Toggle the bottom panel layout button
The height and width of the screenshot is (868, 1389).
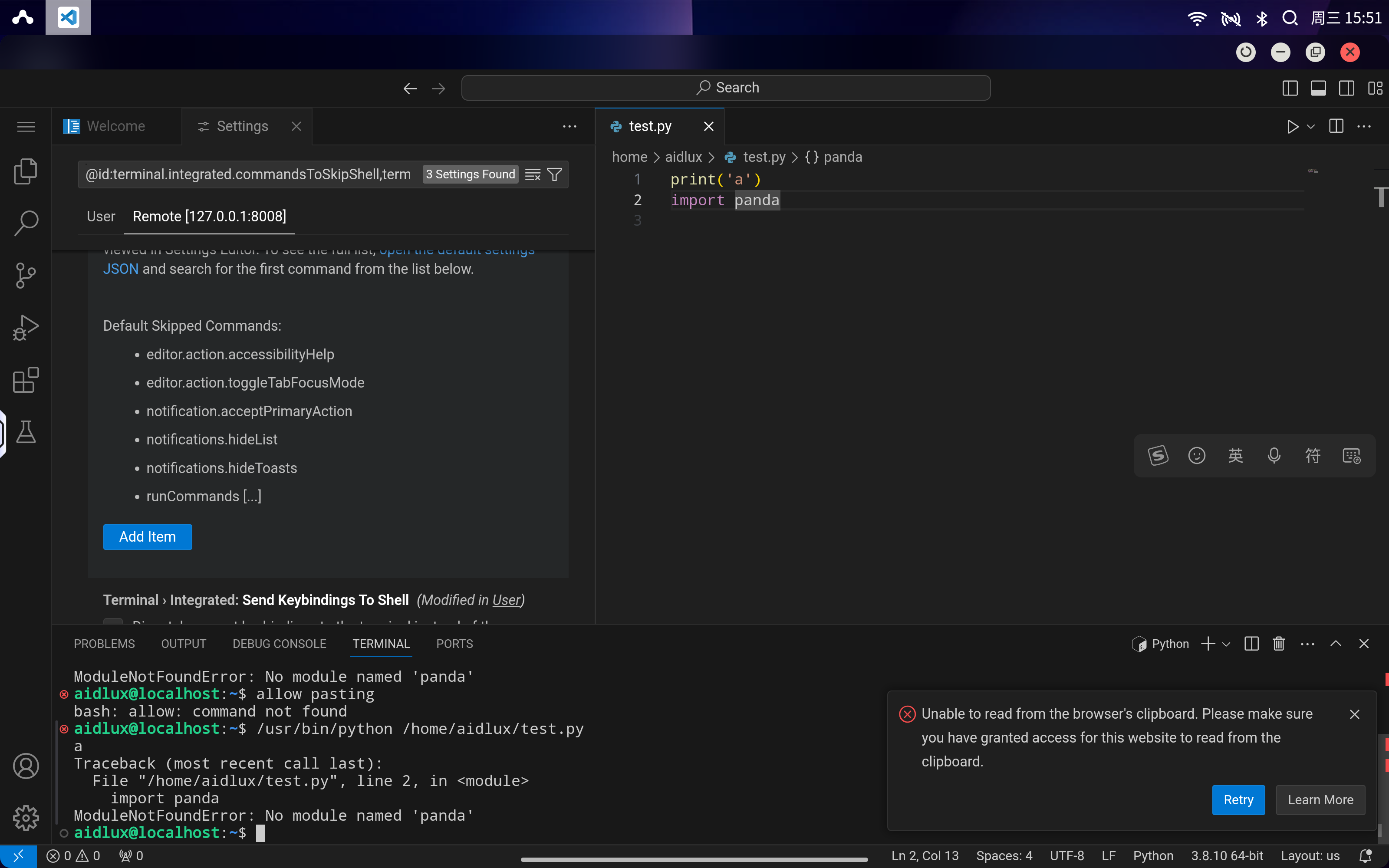(x=1318, y=88)
